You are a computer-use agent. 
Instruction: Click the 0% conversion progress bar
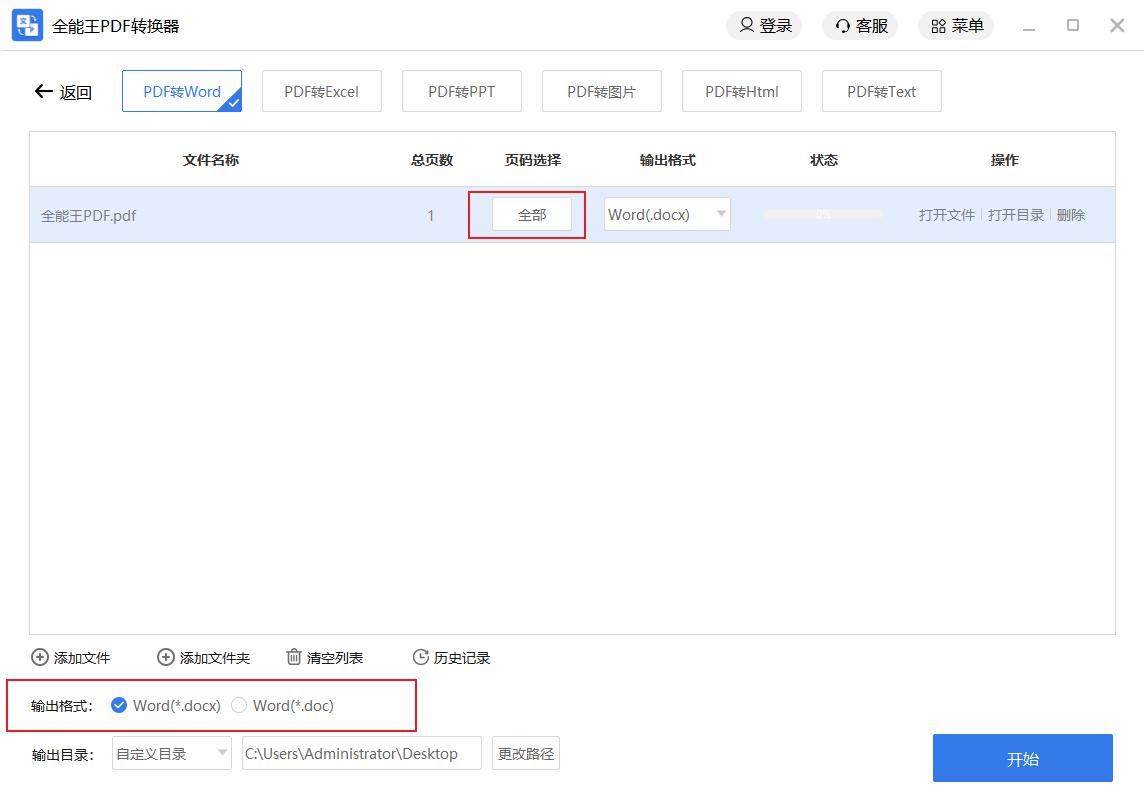822,214
